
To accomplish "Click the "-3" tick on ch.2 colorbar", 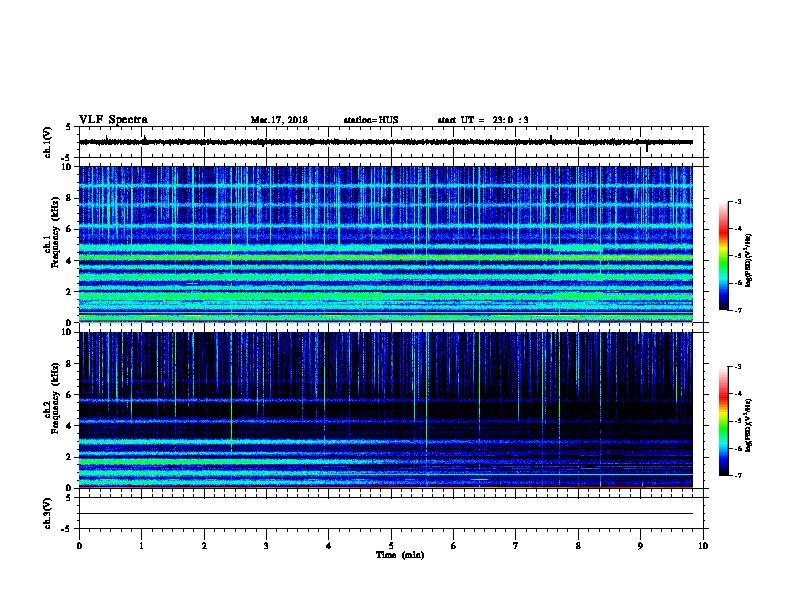I will [737, 367].
